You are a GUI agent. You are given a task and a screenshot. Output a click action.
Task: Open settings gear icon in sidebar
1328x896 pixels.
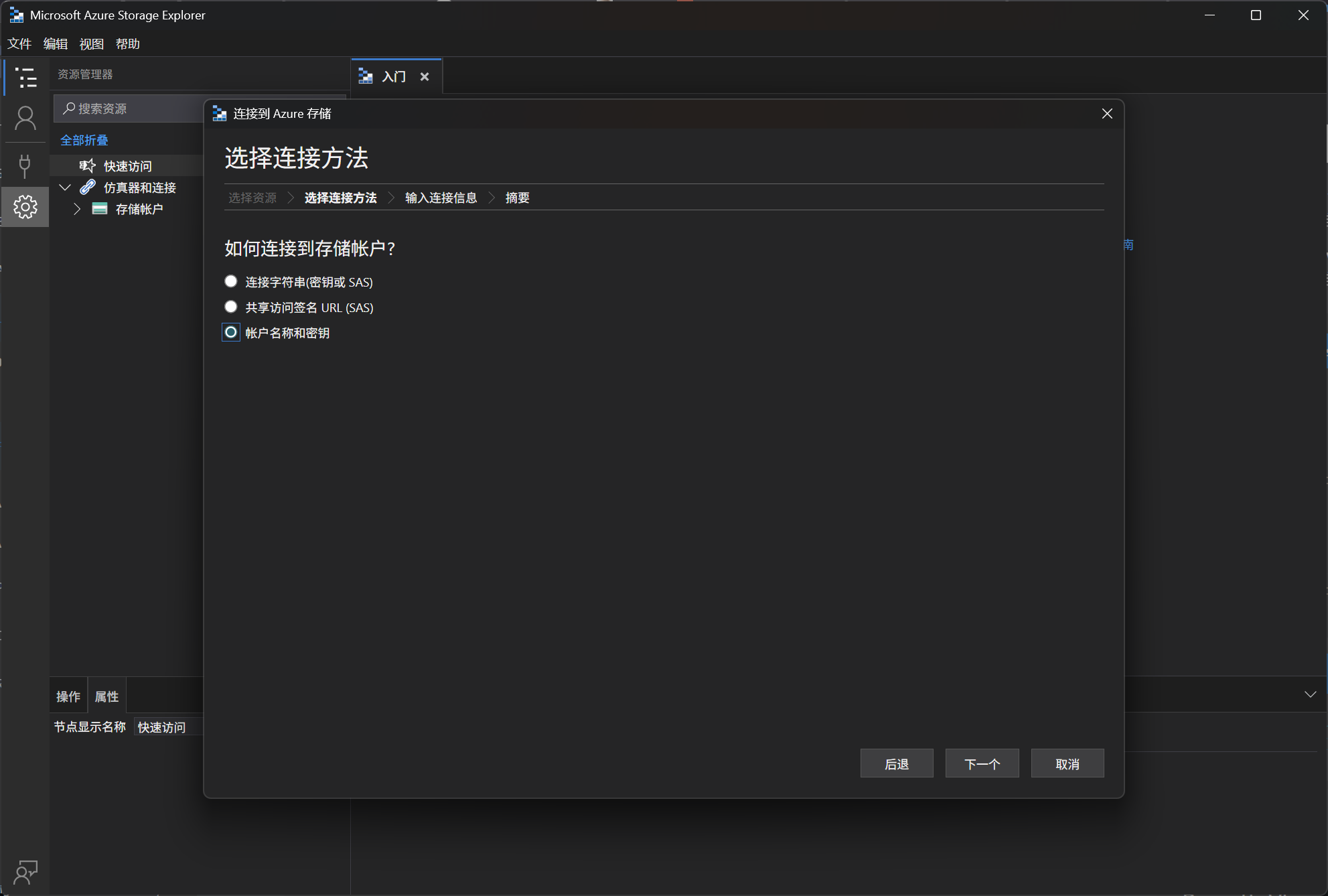25,207
